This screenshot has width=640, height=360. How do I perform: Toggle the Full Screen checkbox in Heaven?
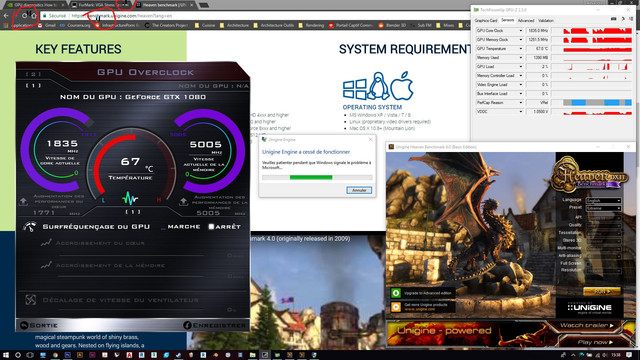coord(588,264)
